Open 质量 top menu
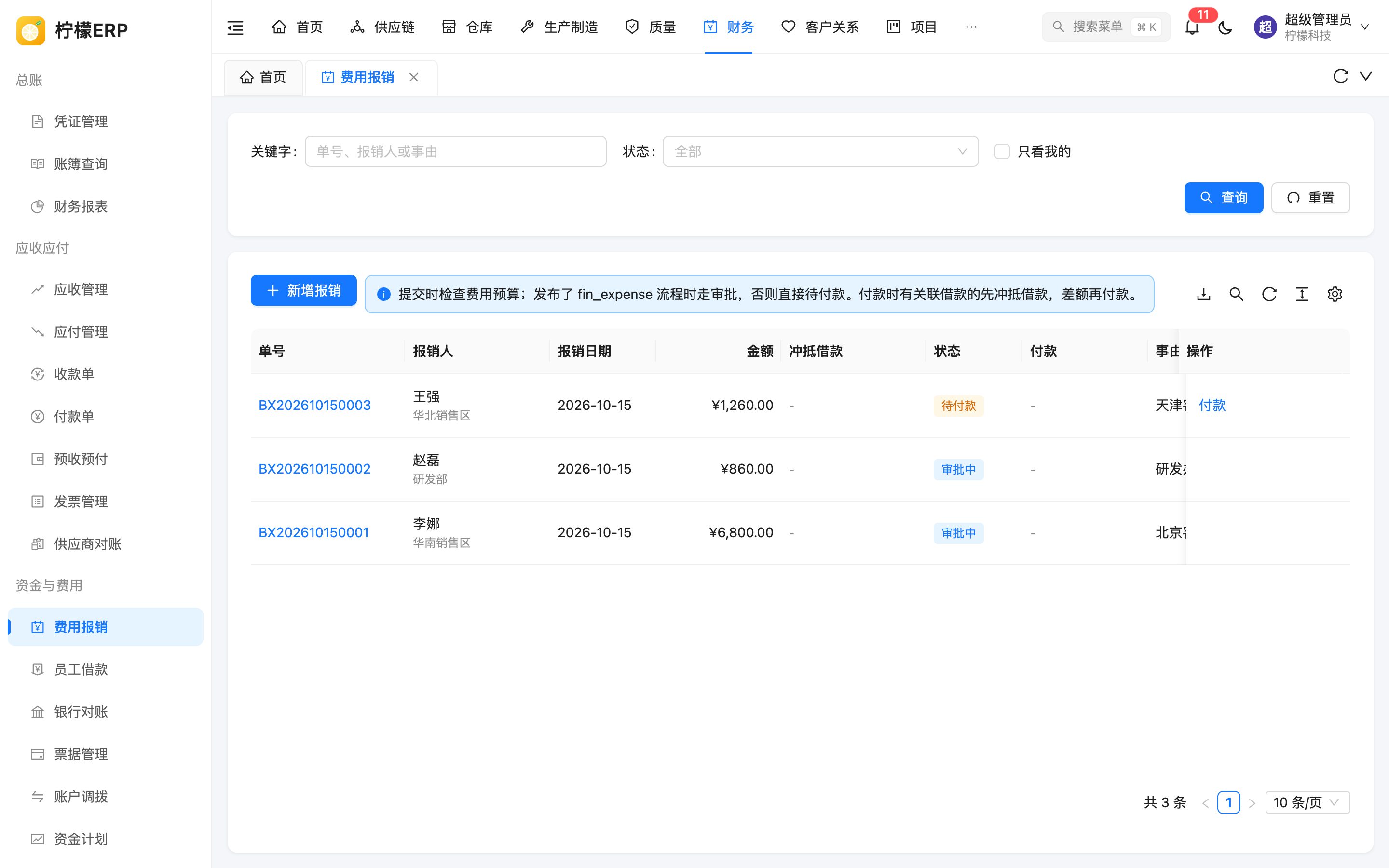This screenshot has height=868, width=1389. [650, 27]
